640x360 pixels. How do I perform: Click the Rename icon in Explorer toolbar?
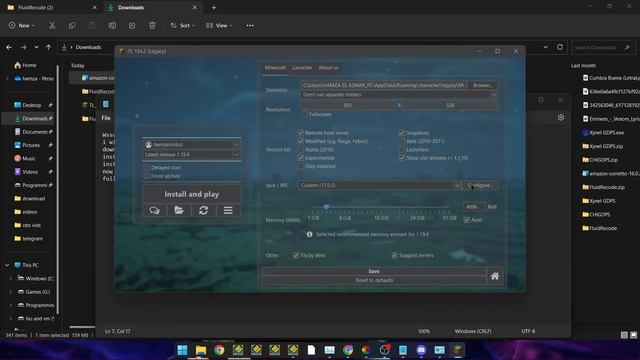pyautogui.click(x=112, y=25)
